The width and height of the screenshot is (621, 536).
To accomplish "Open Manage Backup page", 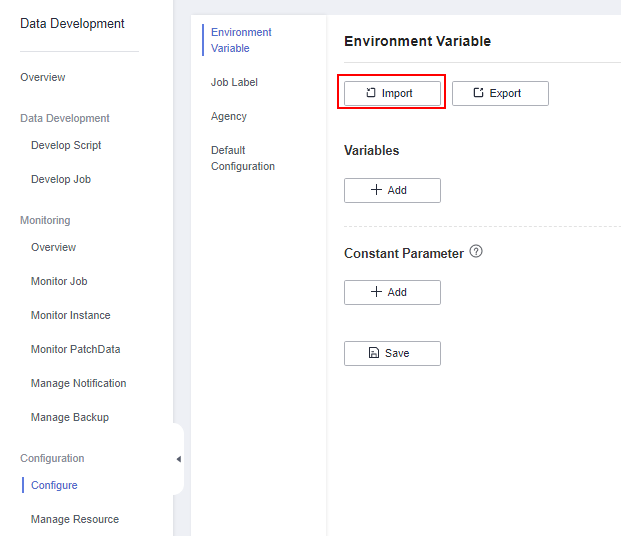I will coord(70,418).
